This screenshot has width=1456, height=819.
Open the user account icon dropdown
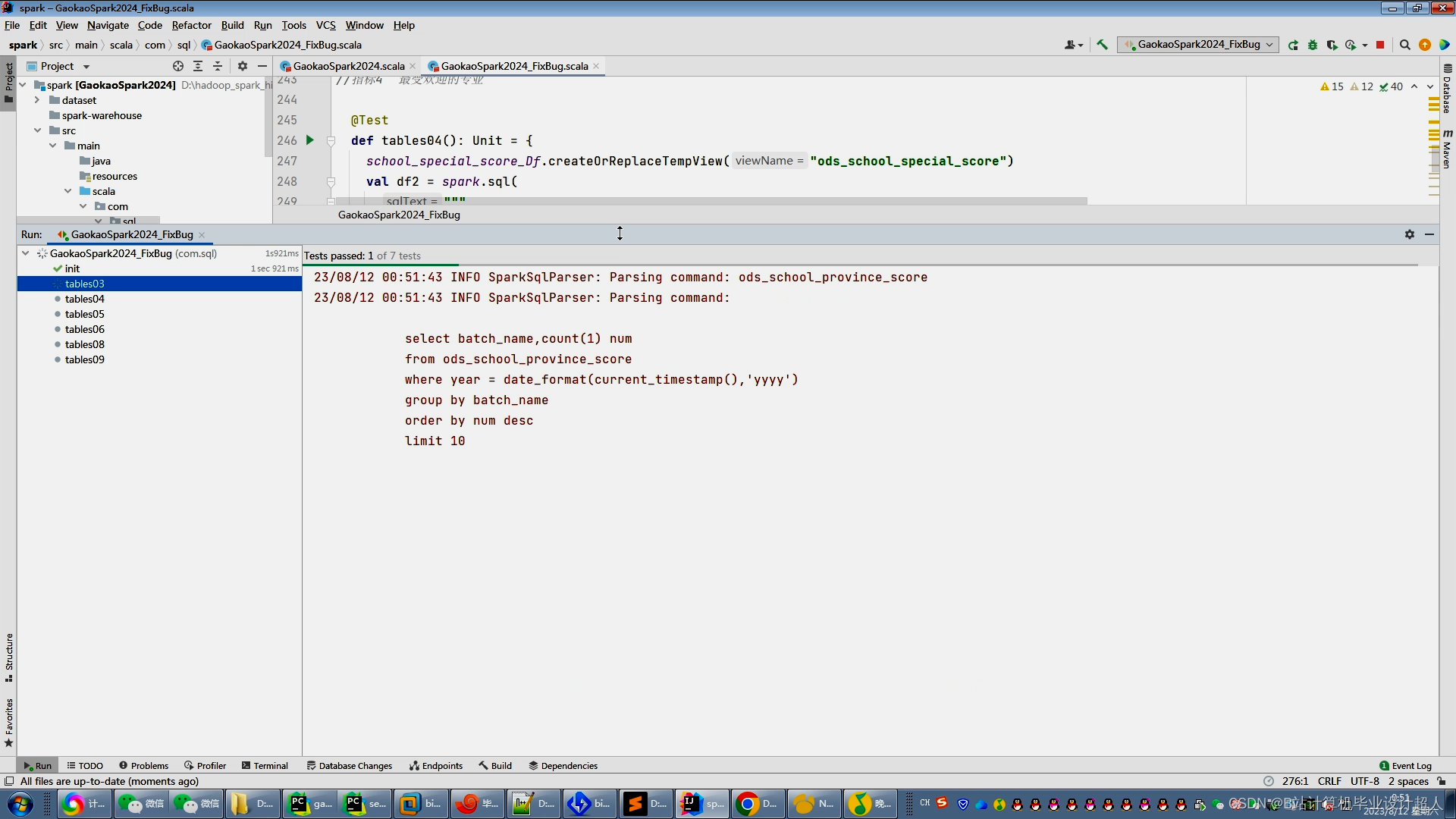(1074, 45)
